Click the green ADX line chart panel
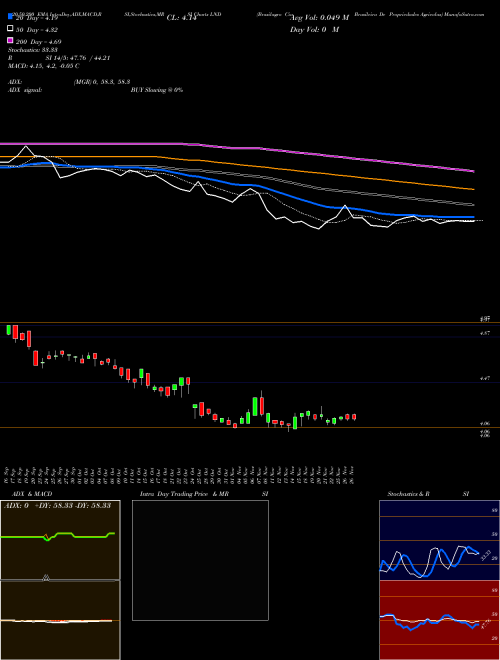This screenshot has width=500, height=660. point(60,540)
